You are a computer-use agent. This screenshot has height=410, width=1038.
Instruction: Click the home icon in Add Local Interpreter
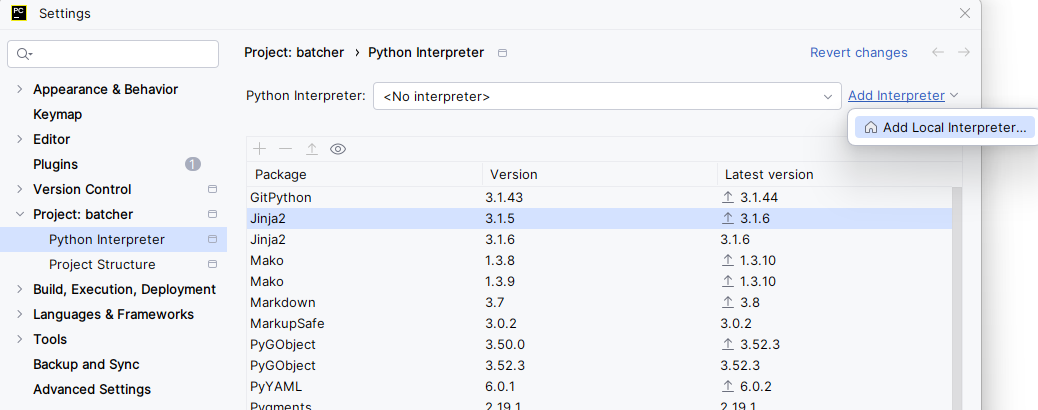click(871, 128)
